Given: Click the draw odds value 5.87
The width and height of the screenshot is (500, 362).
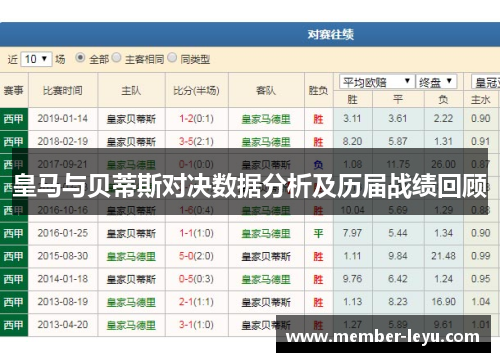Looking at the screenshot, I should pyautogui.click(x=398, y=142).
